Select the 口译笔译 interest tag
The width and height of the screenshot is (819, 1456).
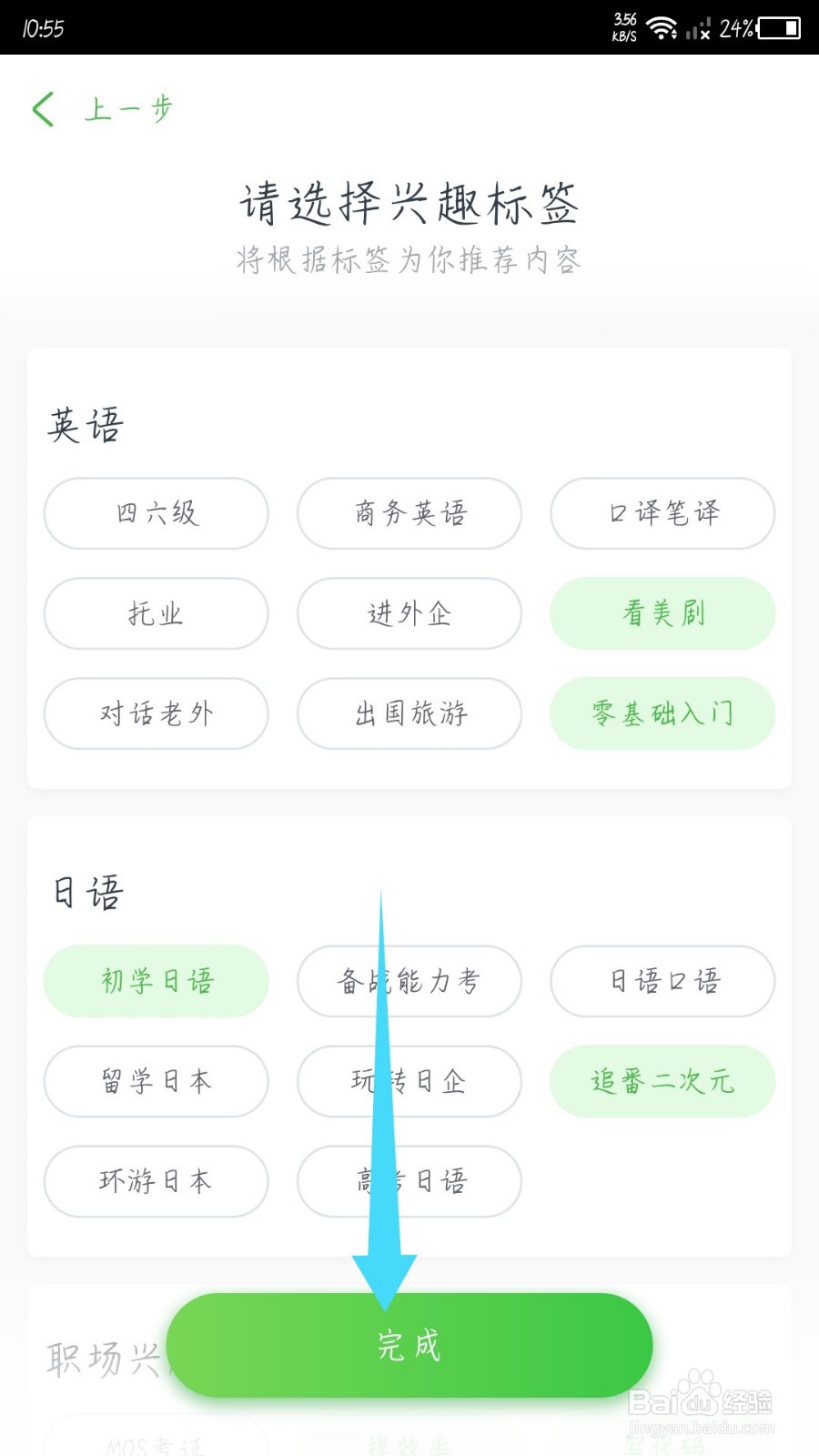662,513
